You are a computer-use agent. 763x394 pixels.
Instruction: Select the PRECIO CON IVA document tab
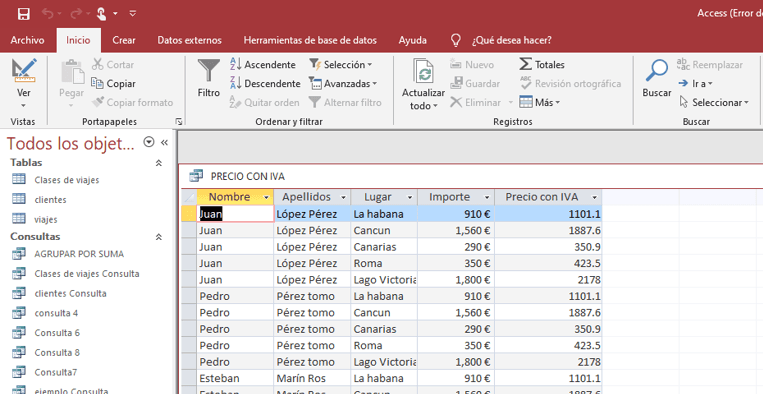coord(237,176)
